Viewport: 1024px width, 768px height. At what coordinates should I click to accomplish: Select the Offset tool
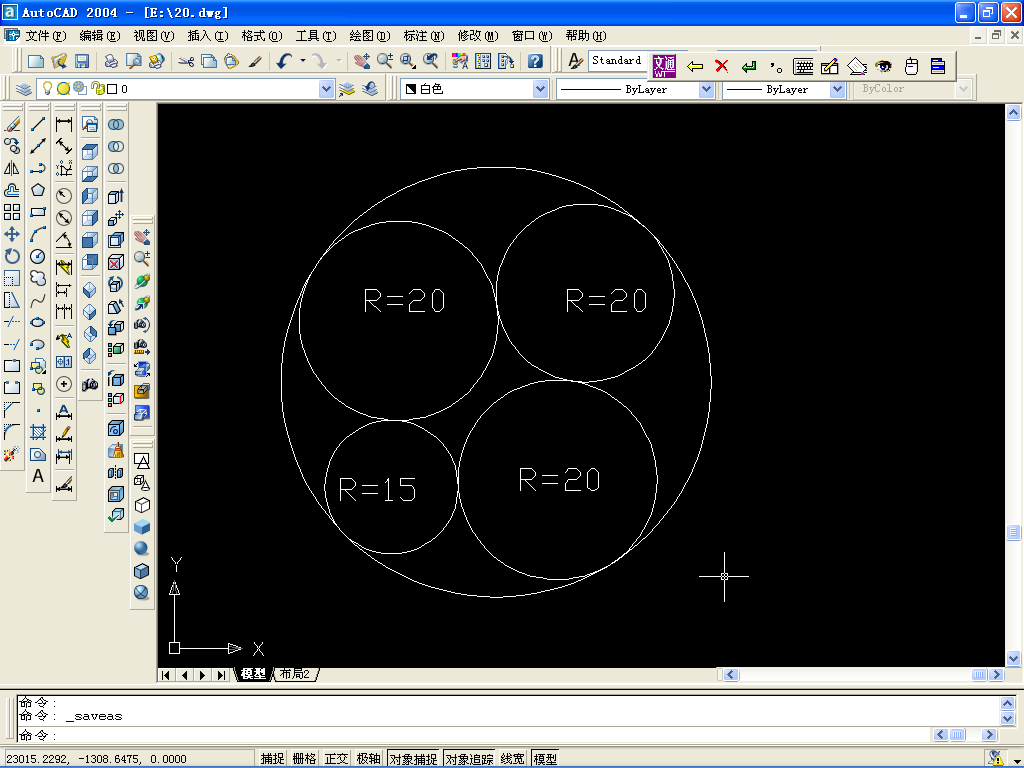pyautogui.click(x=12, y=190)
